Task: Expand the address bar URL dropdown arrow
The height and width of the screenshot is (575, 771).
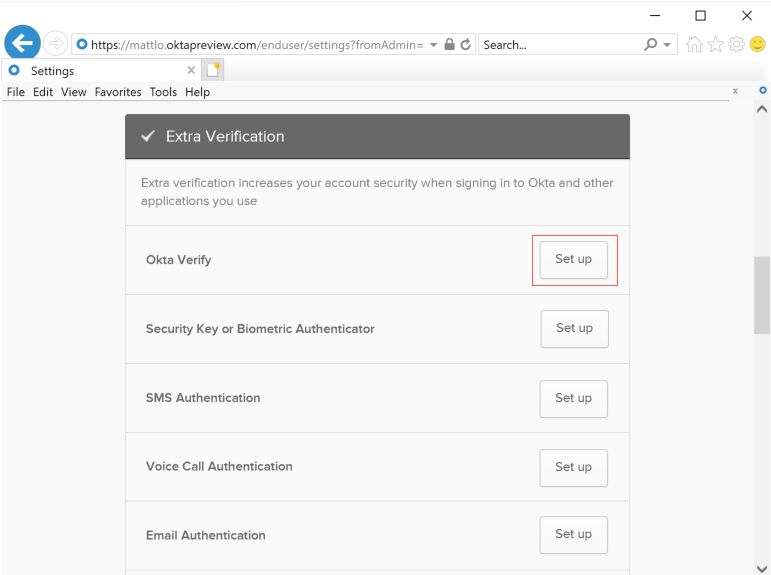Action: point(434,45)
